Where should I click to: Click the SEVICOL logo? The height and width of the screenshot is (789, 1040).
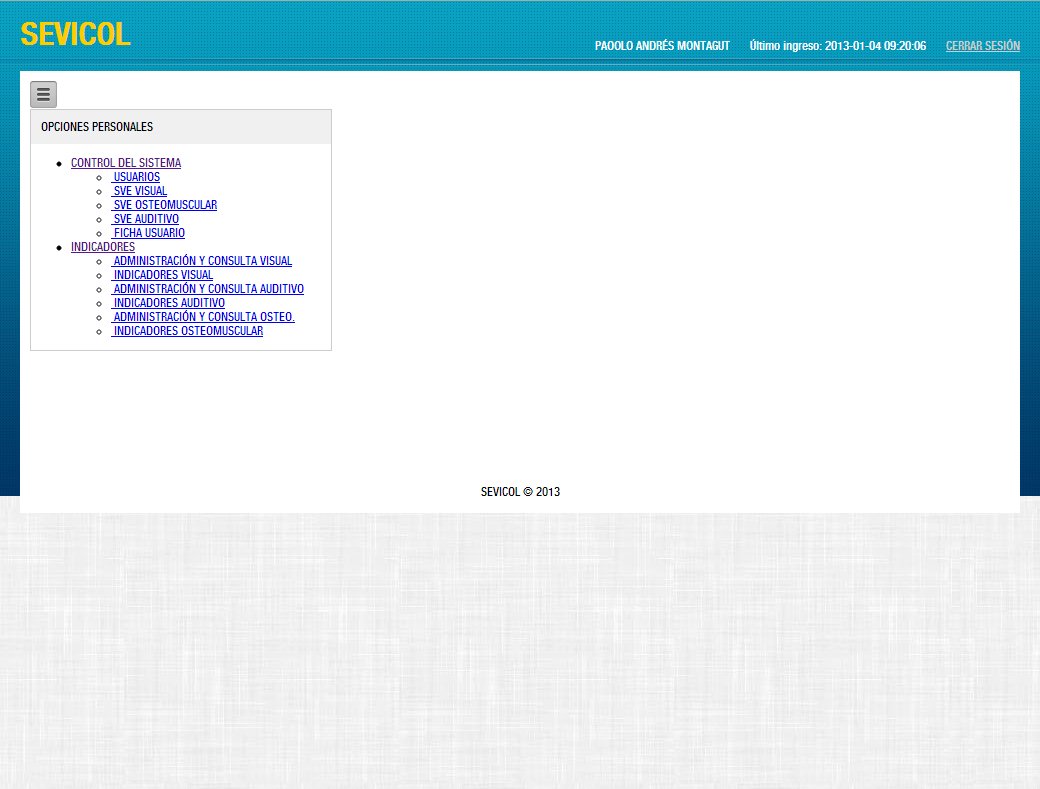click(75, 33)
